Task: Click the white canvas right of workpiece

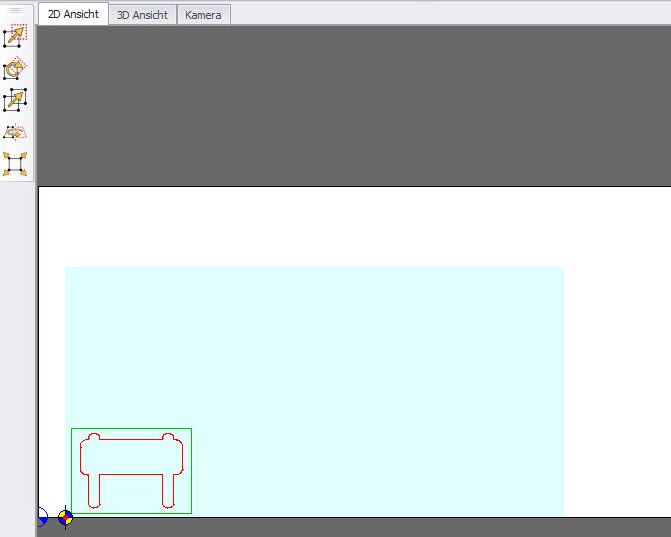Action: [615, 380]
